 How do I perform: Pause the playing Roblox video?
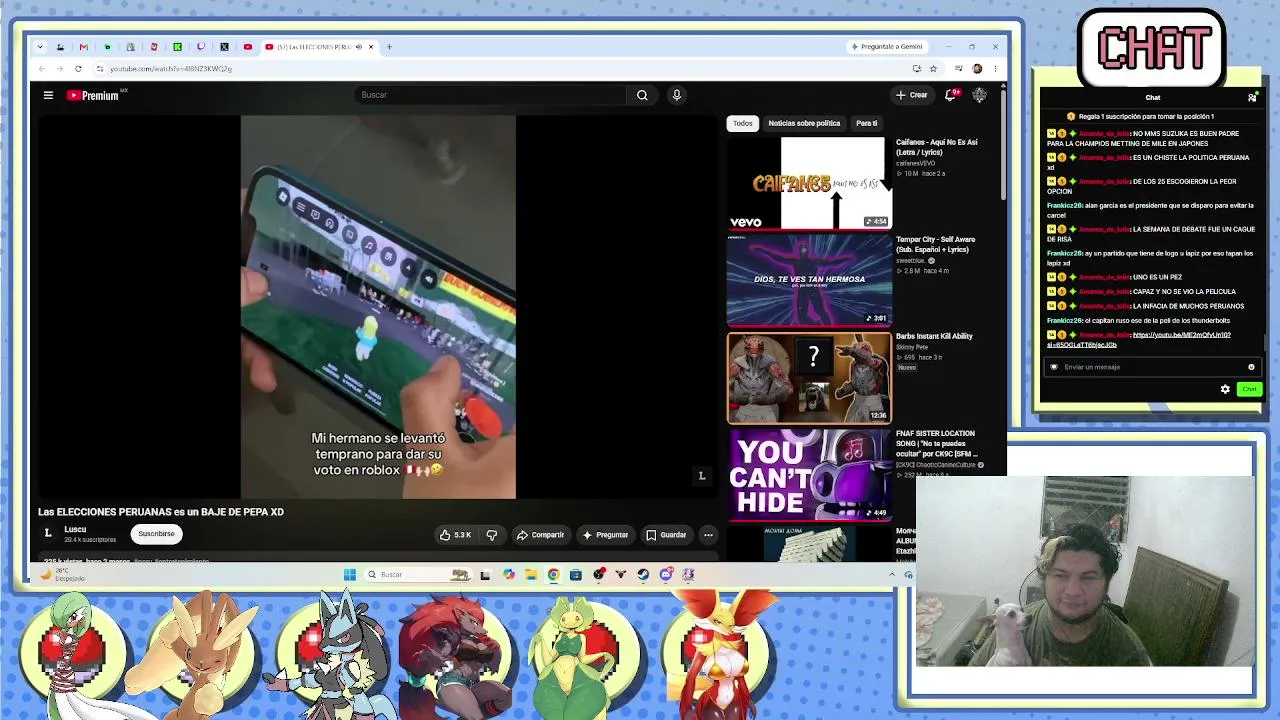click(x=378, y=306)
